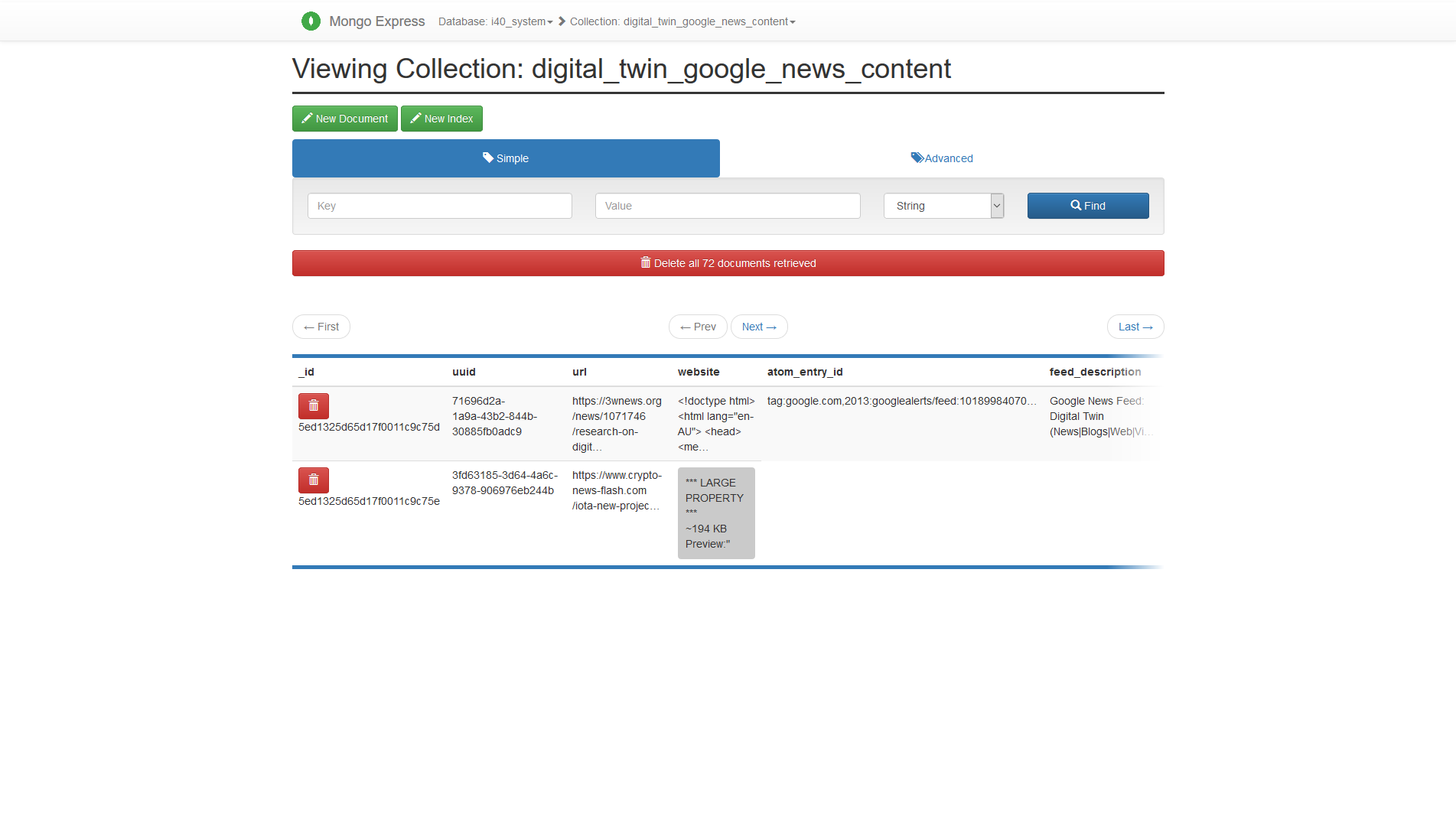This screenshot has height=833, width=1456.
Task: Click inside the Key input field
Action: pos(439,206)
